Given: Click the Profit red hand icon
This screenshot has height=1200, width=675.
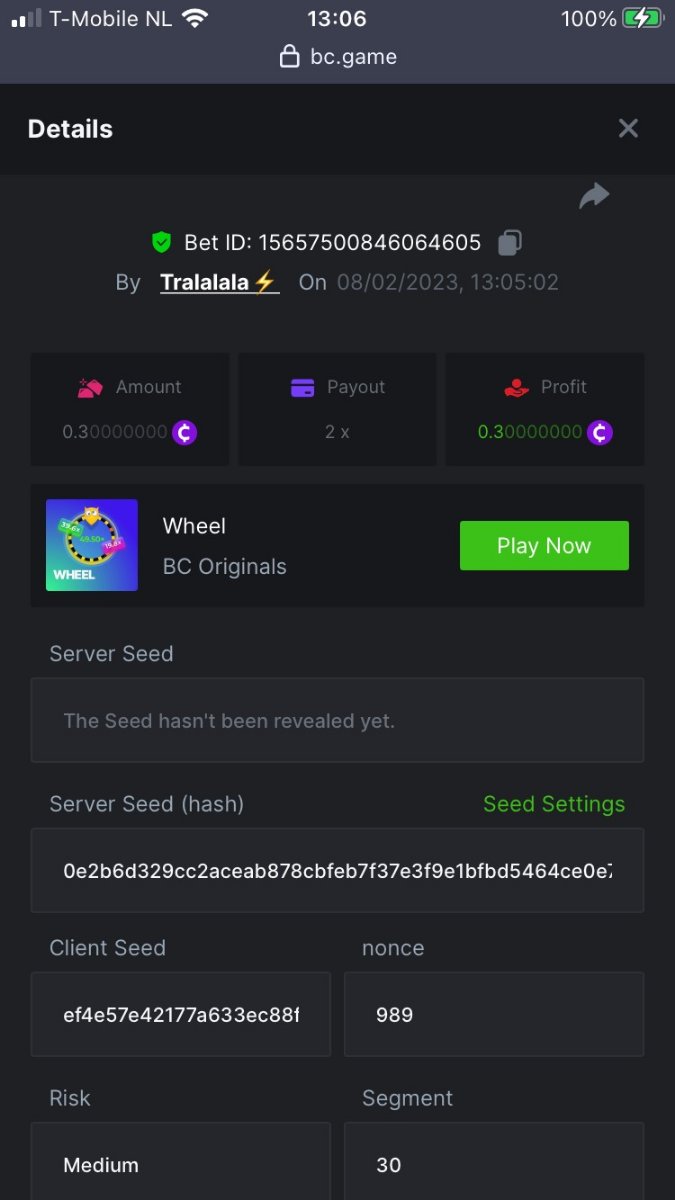Looking at the screenshot, I should click(516, 387).
